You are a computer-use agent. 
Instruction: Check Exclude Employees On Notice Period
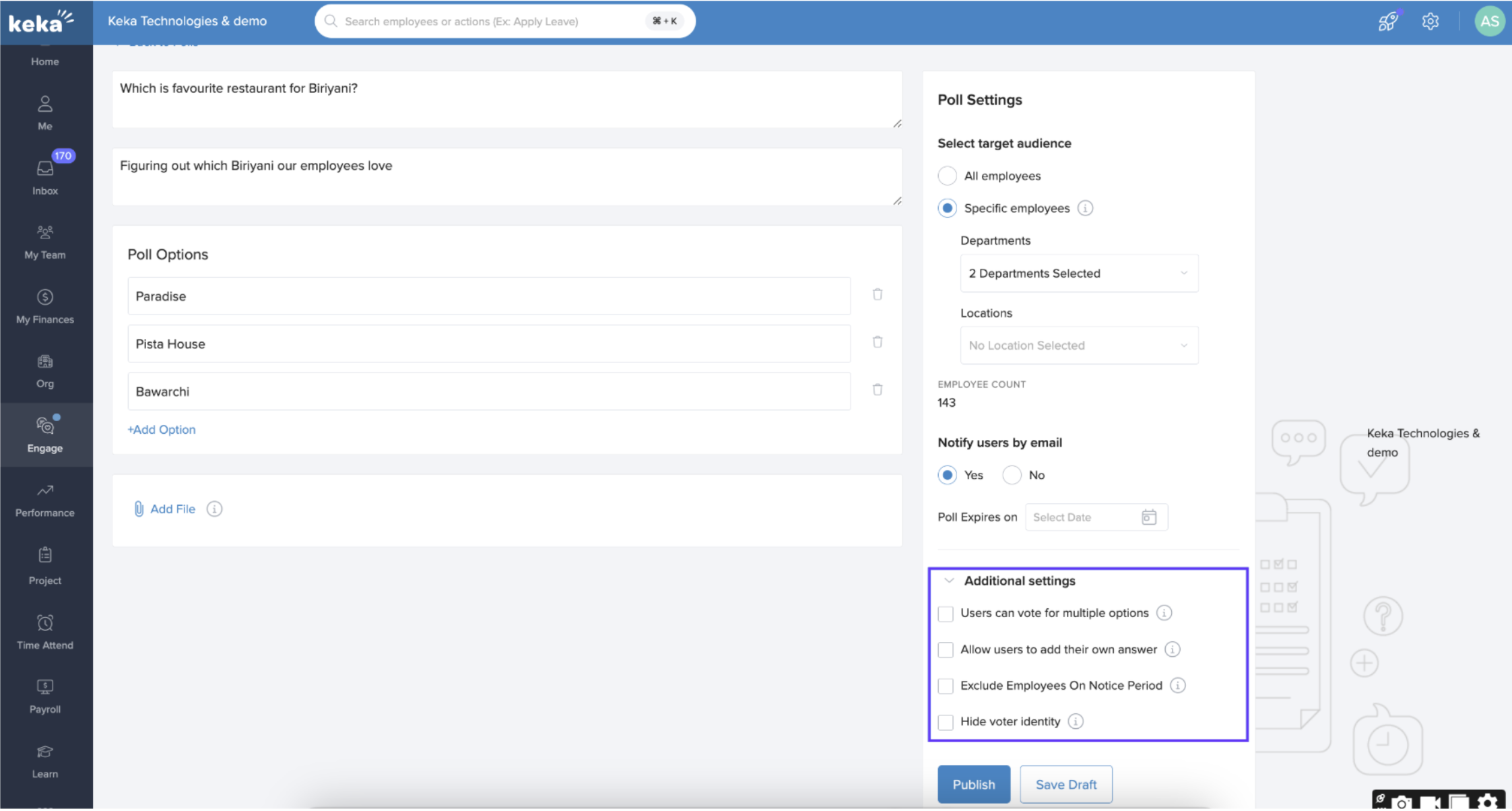[x=946, y=686]
